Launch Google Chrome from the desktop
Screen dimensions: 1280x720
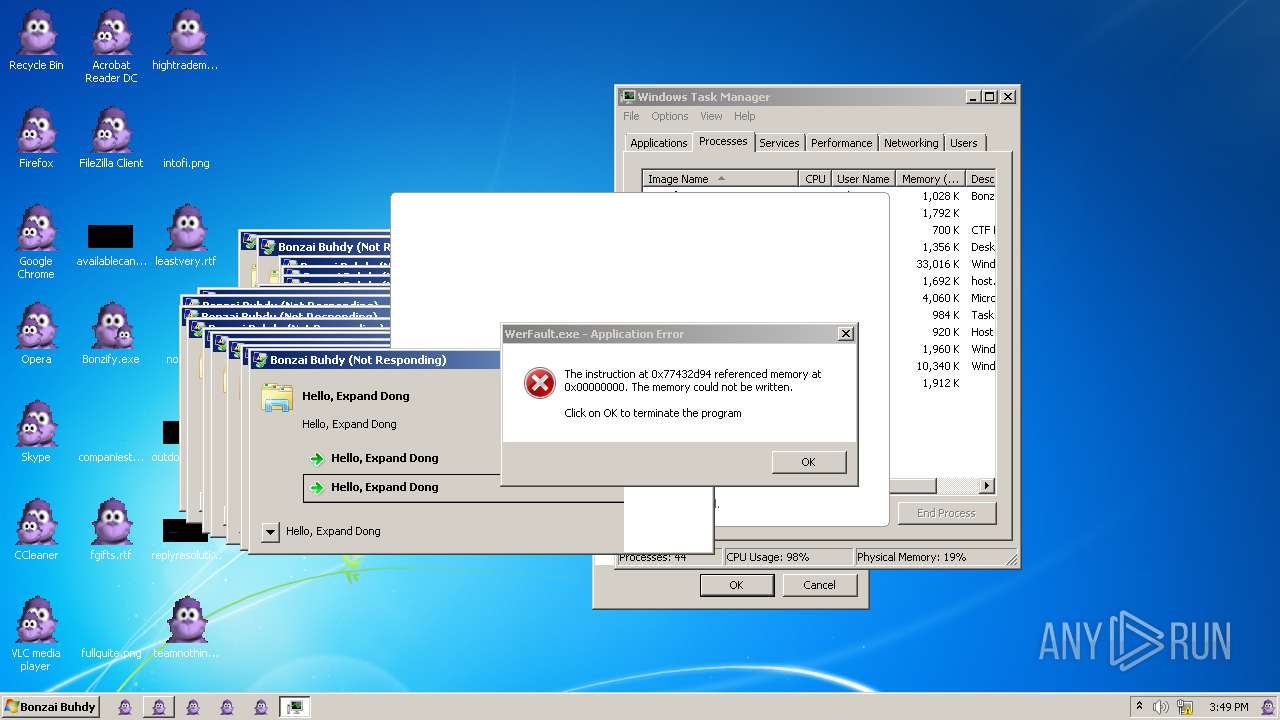tap(36, 243)
